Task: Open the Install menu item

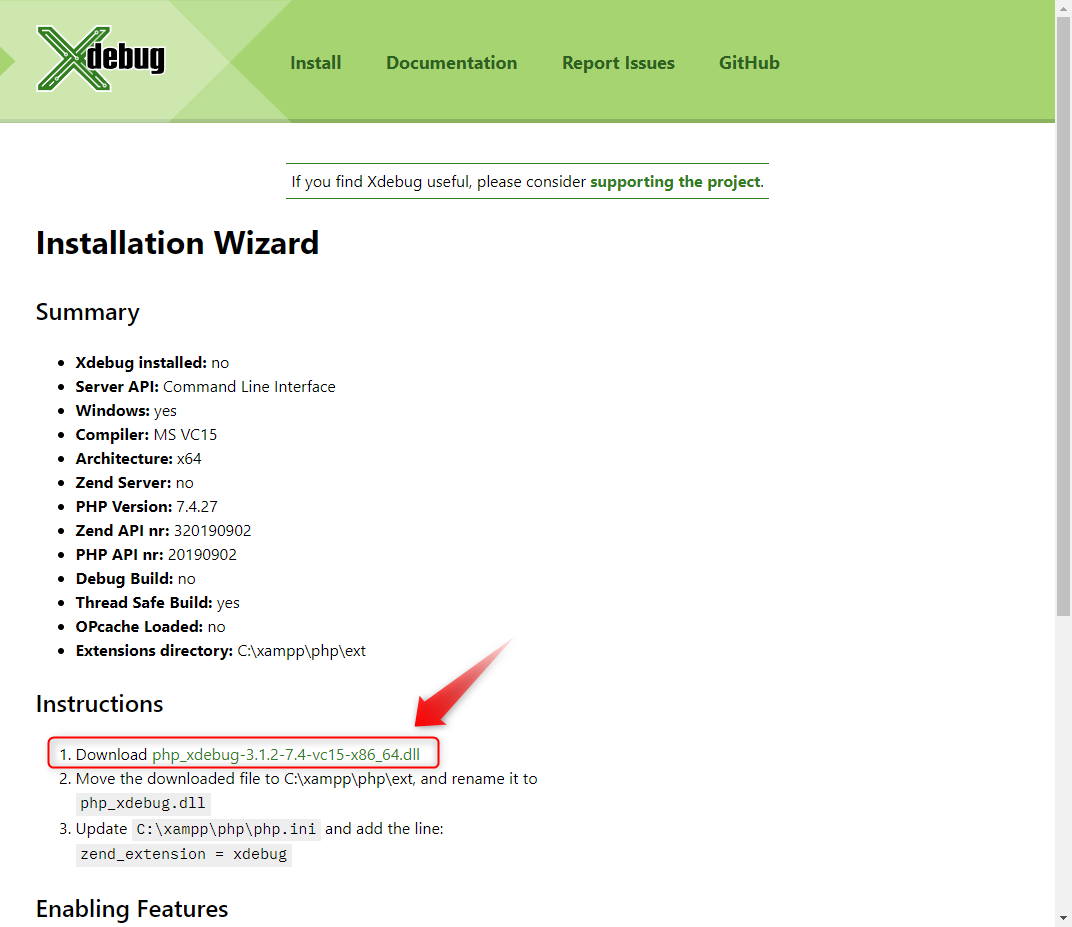Action: coord(315,63)
